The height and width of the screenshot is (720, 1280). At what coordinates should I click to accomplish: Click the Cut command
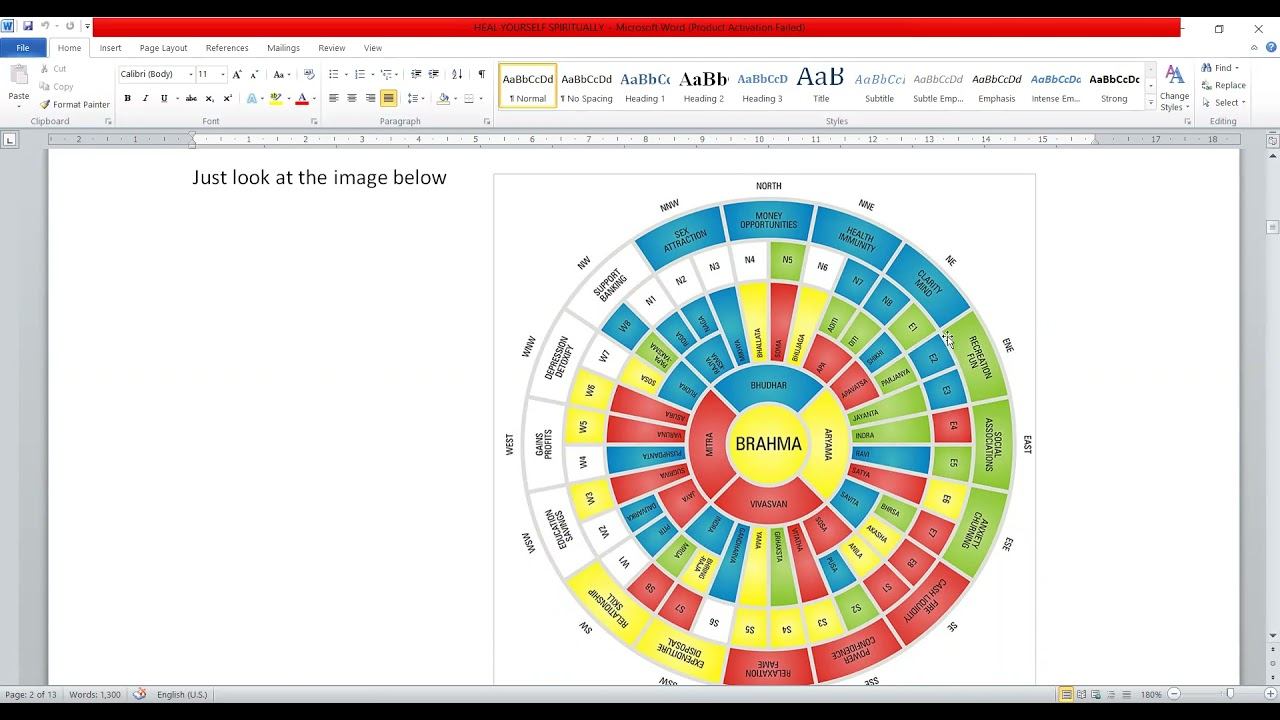53,69
